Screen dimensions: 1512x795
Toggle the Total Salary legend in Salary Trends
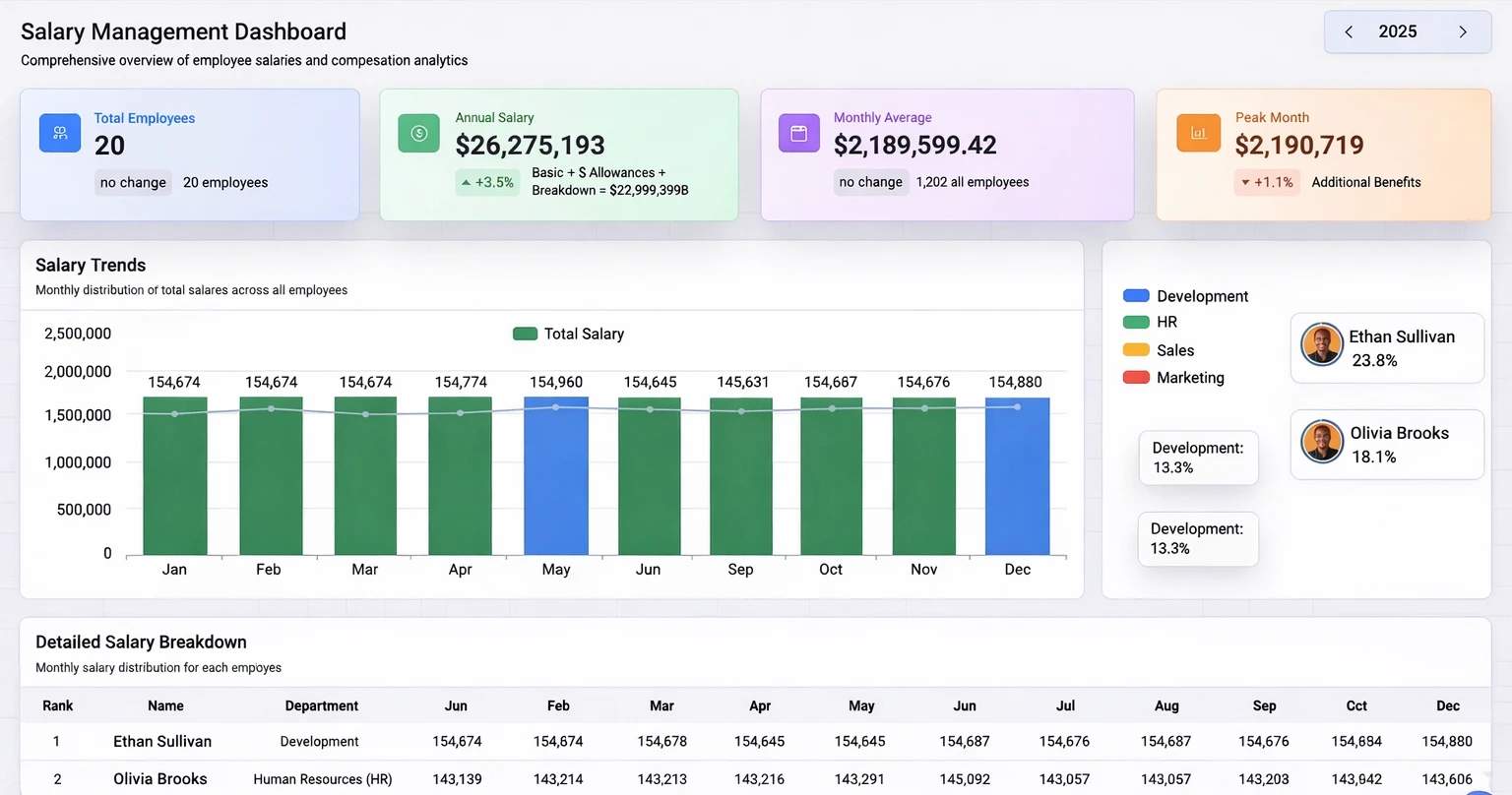point(569,334)
